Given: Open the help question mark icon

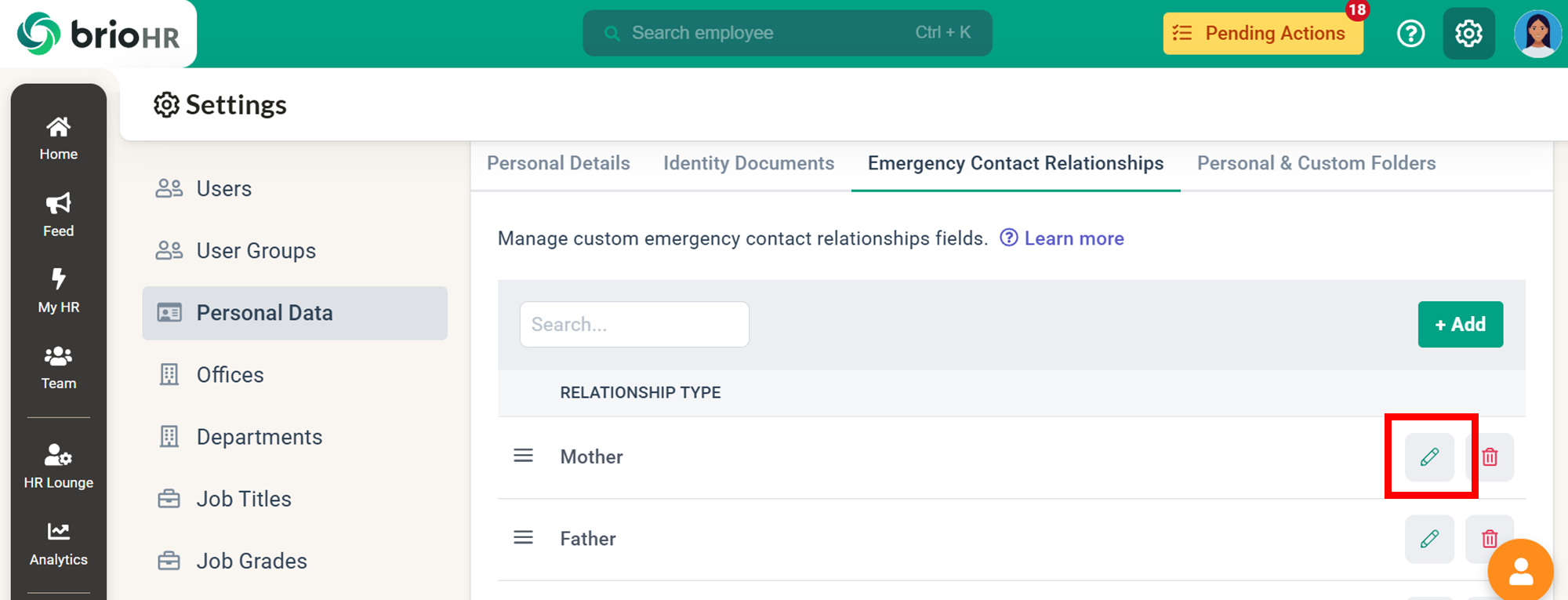Looking at the screenshot, I should 1410,34.
